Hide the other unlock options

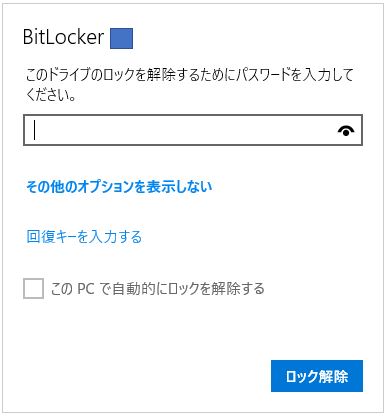tap(119, 186)
